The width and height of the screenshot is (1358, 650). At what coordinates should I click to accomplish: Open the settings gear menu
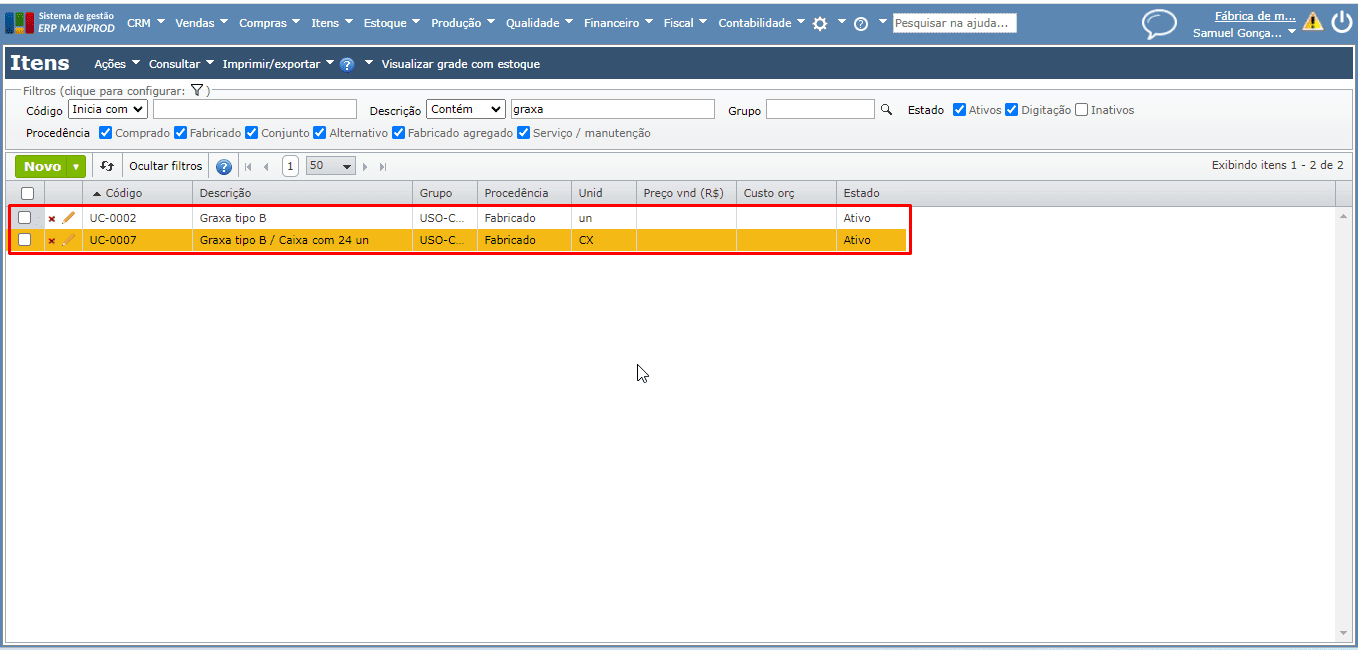820,23
